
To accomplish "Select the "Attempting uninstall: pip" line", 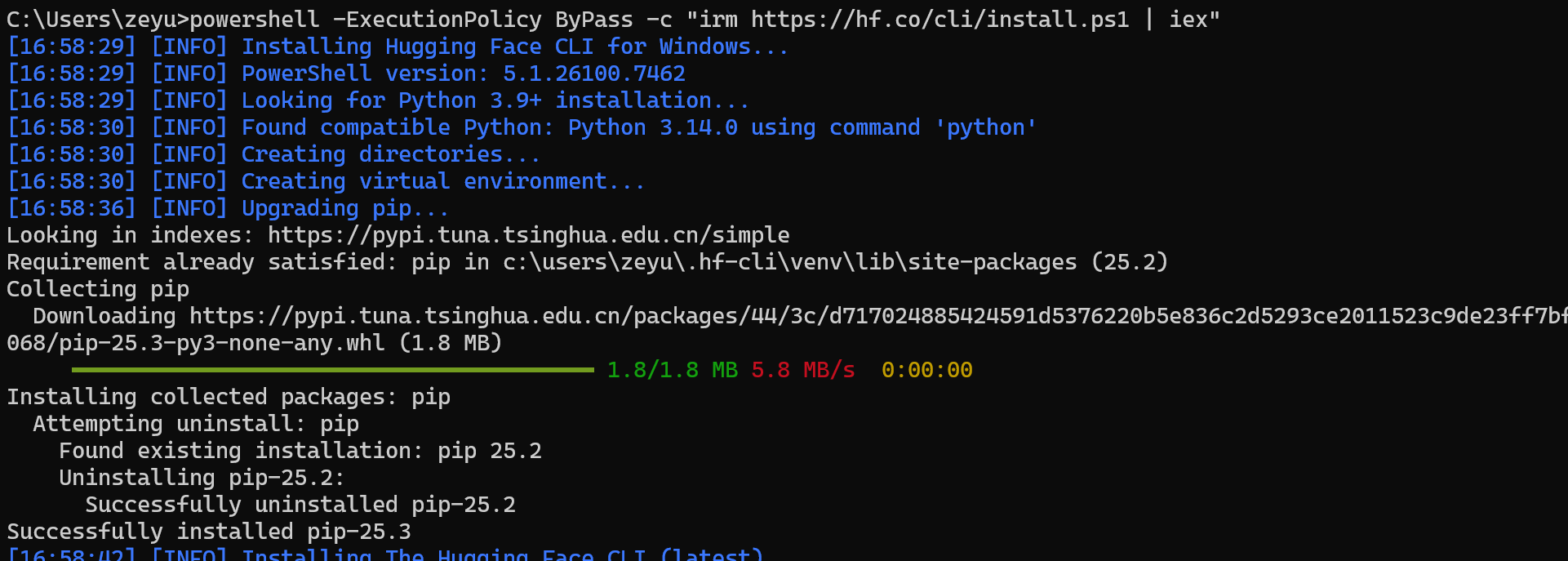I will (196, 424).
